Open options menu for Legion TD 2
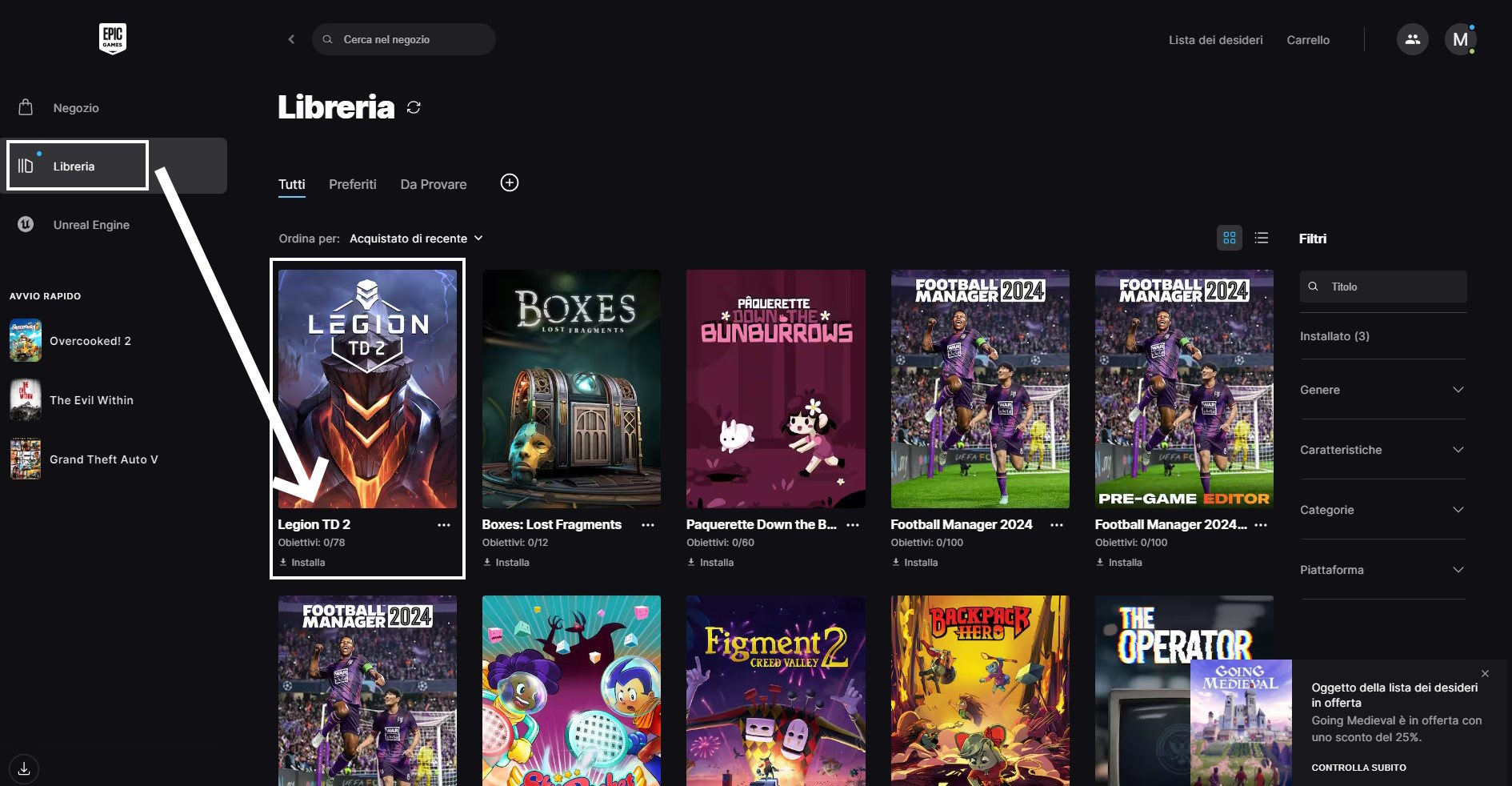 click(444, 525)
